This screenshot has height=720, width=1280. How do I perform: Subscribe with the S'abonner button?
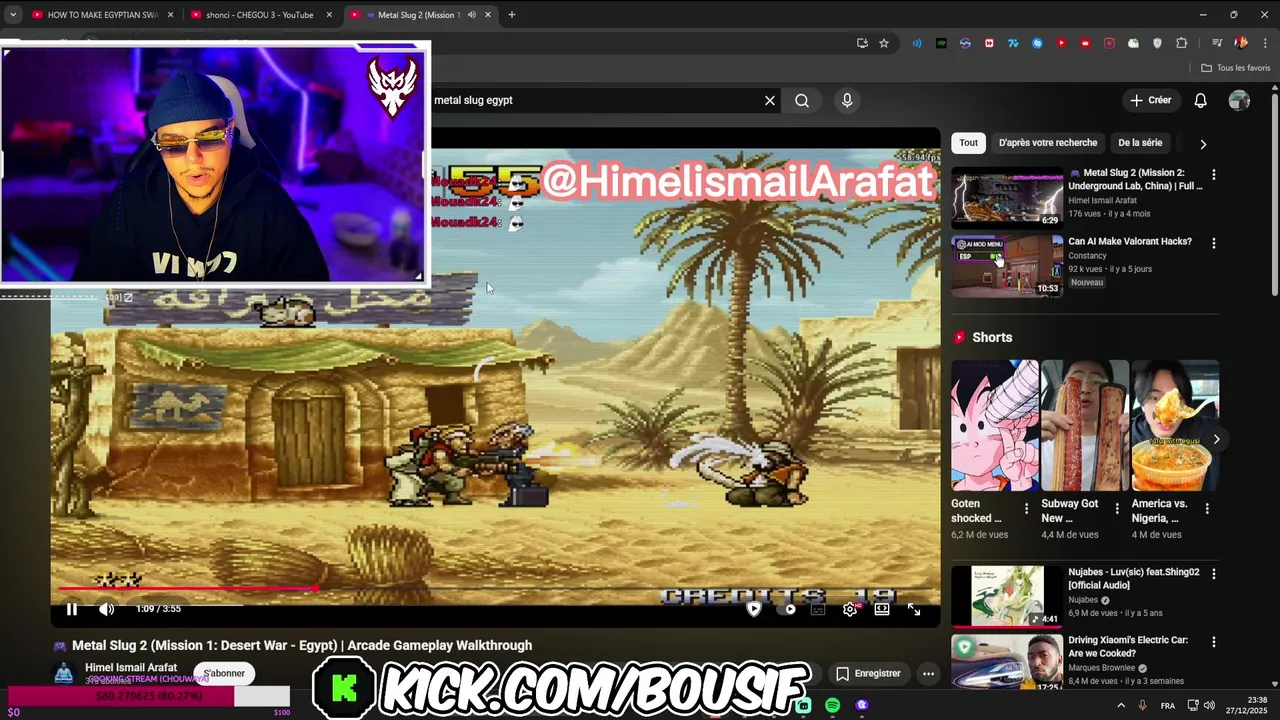point(224,673)
